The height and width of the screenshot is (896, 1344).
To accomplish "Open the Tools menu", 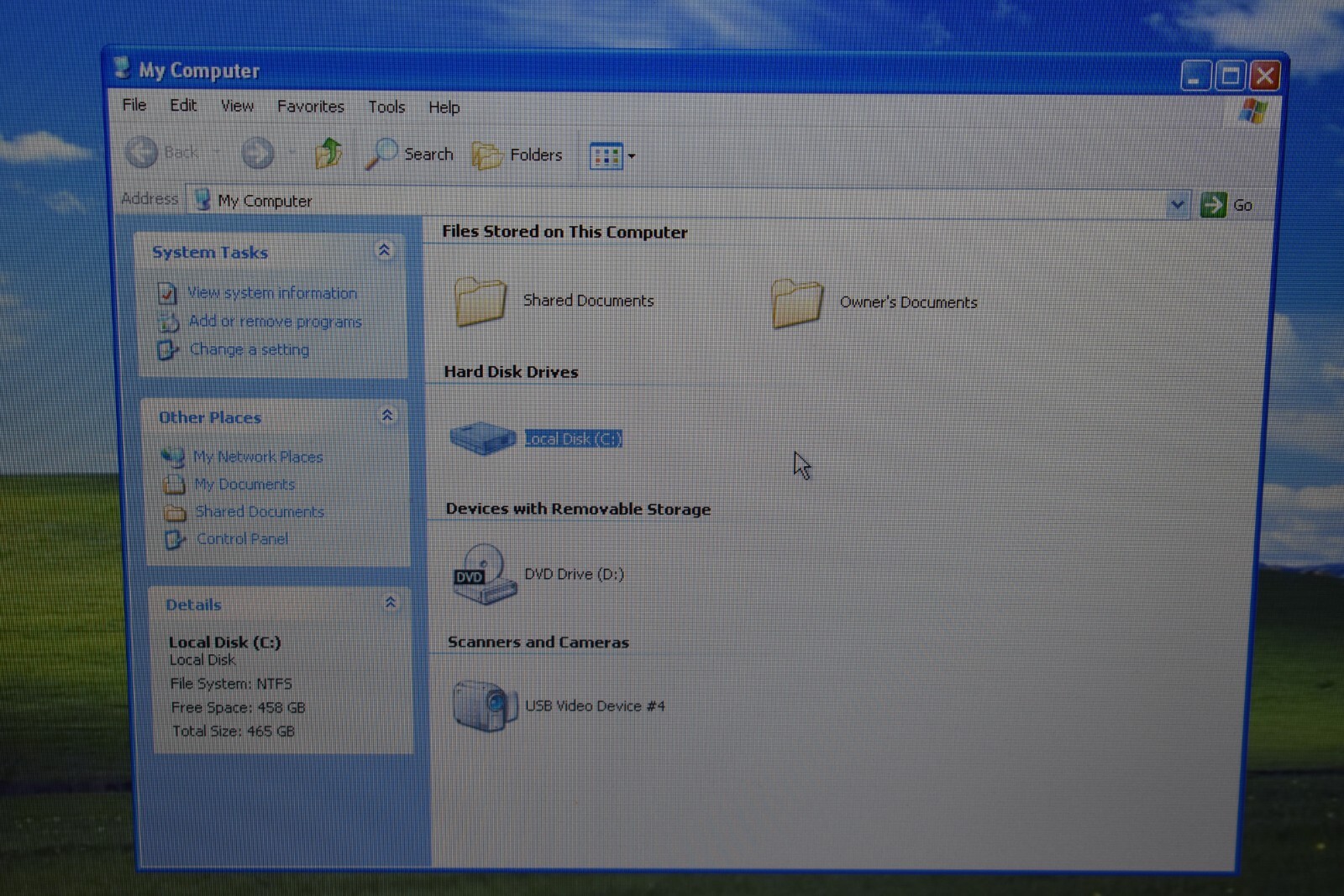I will point(386,107).
